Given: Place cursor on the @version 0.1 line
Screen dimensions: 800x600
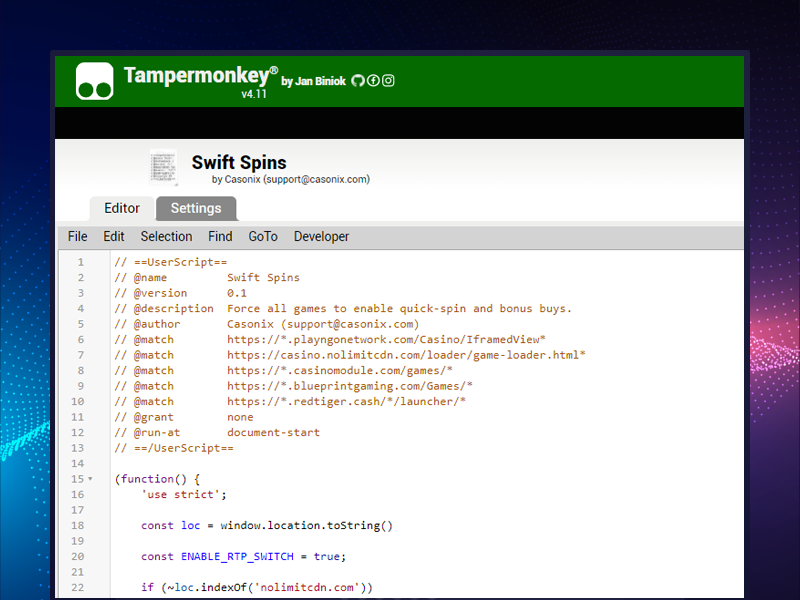Looking at the screenshot, I should pyautogui.click(x=180, y=293).
